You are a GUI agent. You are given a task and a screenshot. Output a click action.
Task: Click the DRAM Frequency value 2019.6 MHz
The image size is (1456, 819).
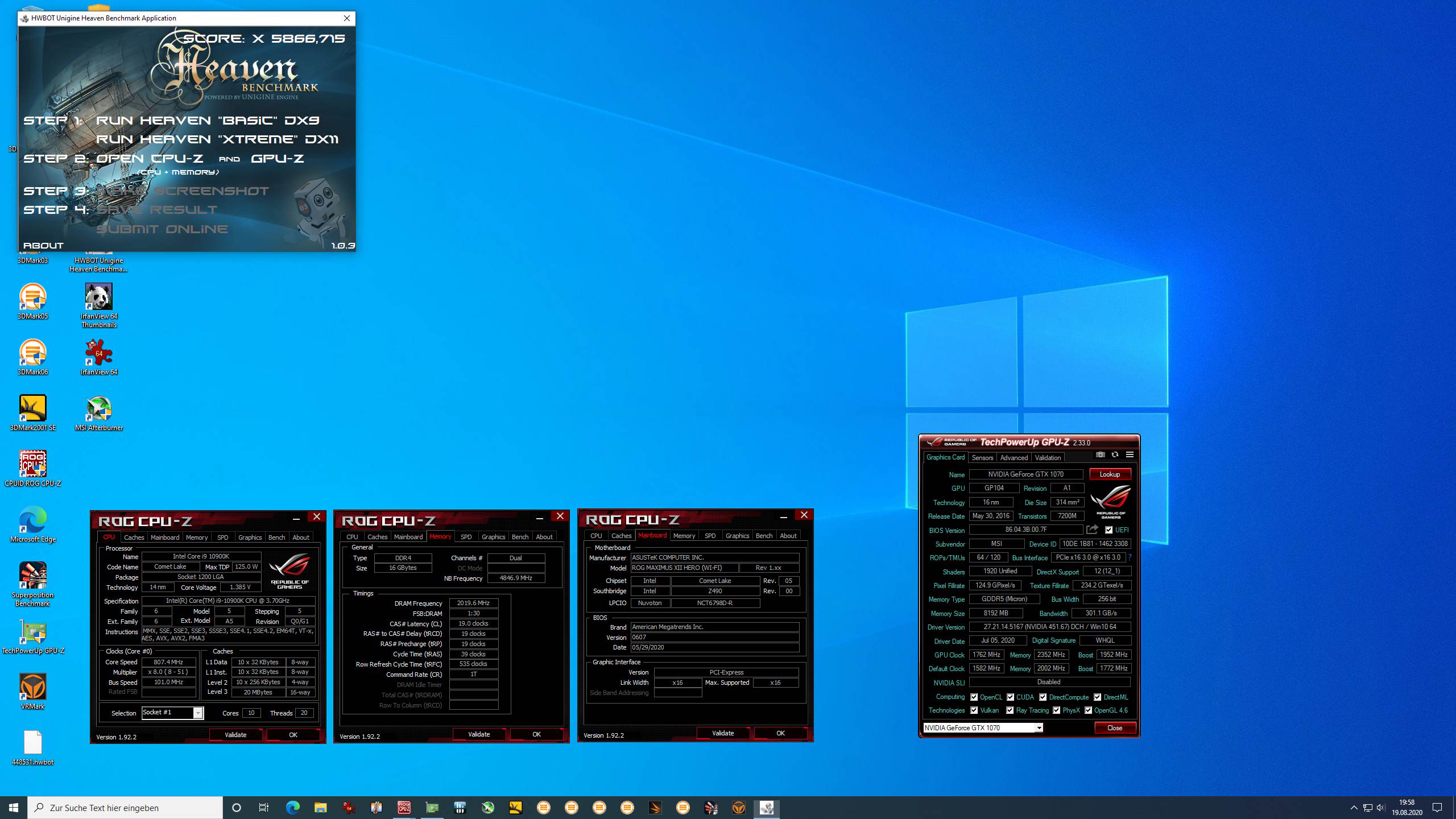(473, 603)
